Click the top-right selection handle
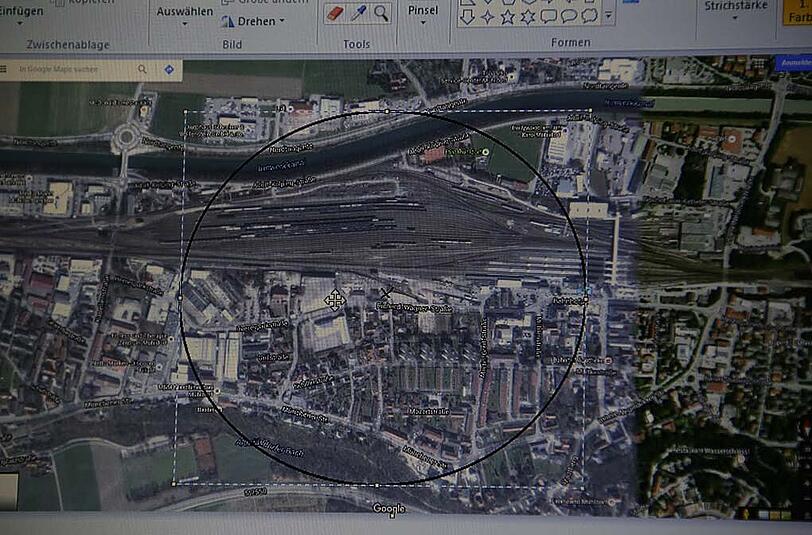This screenshot has width=812, height=535. [590, 110]
